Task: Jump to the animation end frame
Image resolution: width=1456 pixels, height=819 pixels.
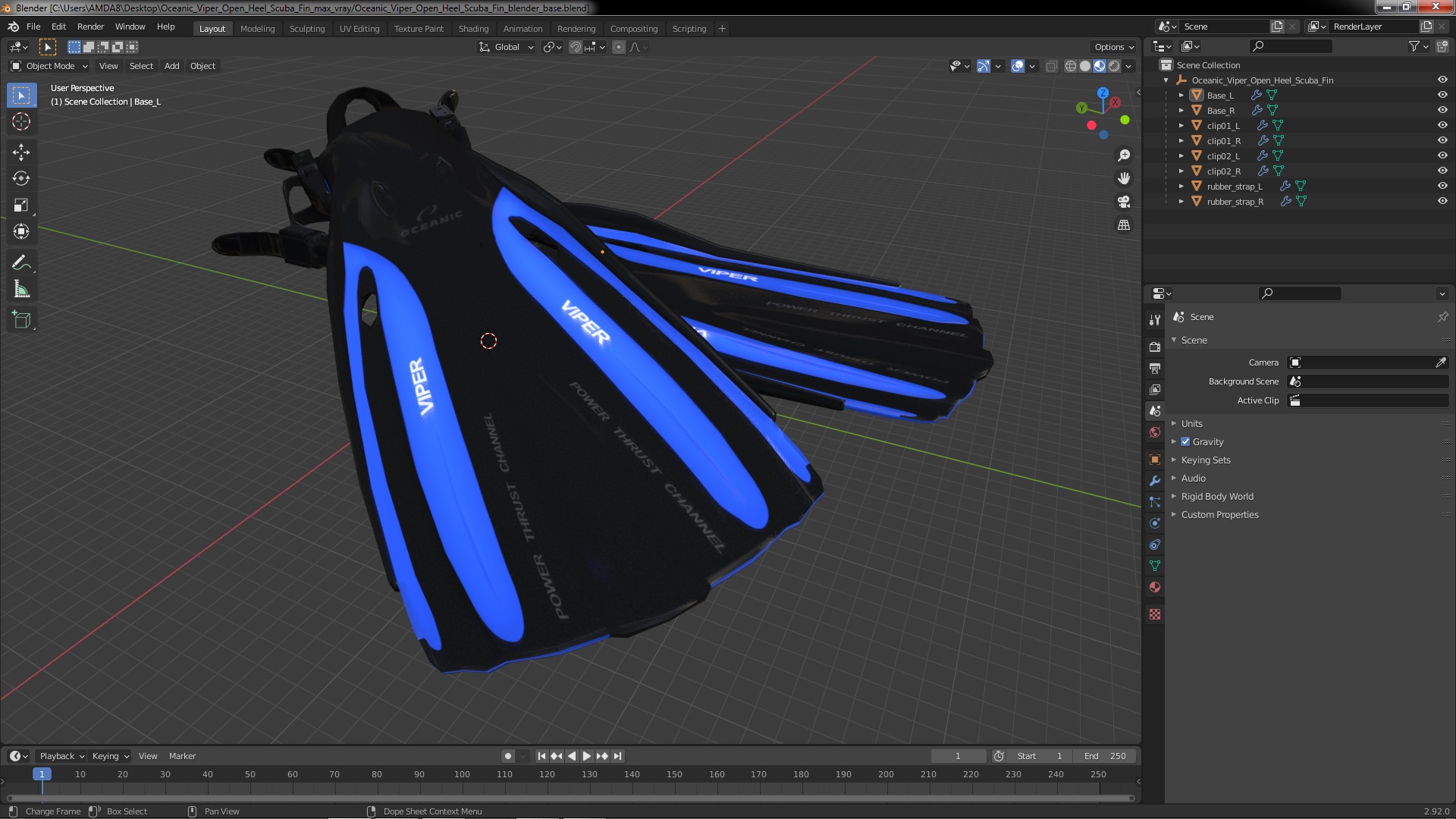Action: pos(617,756)
